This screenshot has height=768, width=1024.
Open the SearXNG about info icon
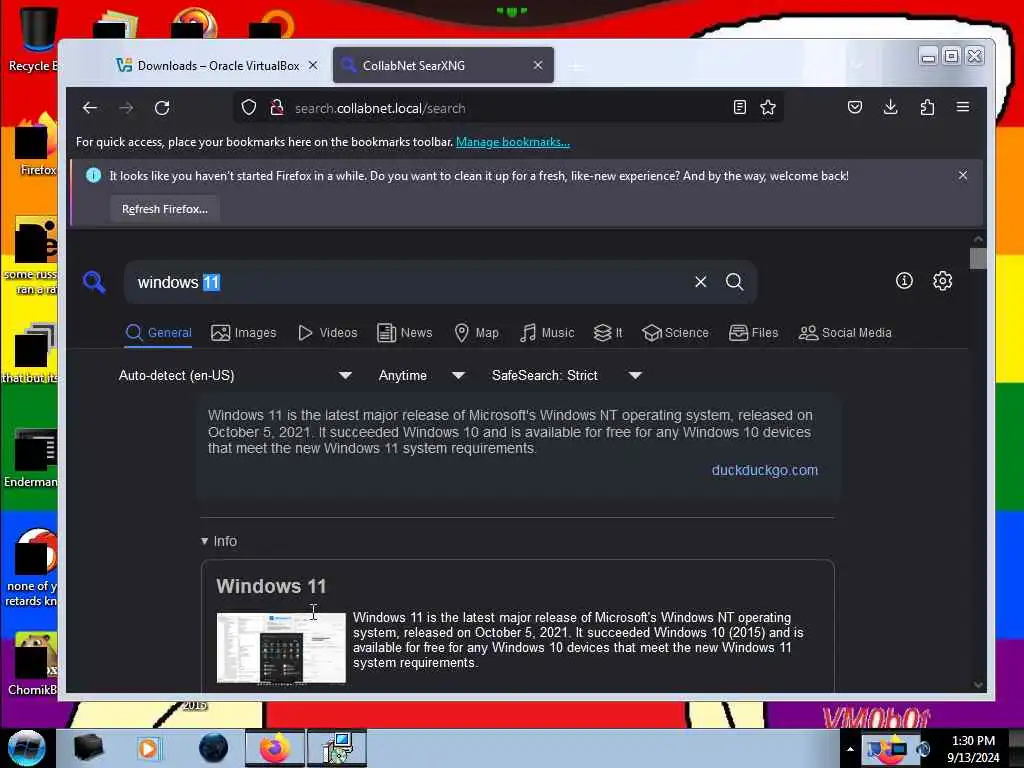pos(904,281)
